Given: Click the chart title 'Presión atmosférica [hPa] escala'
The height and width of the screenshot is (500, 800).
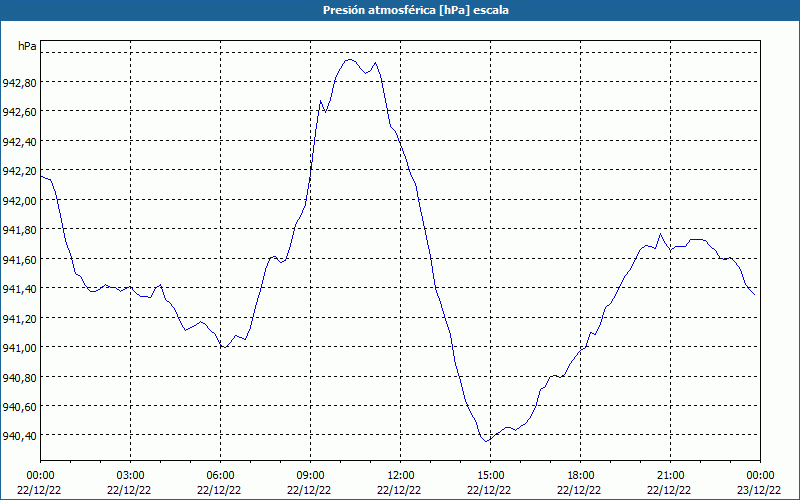Looking at the screenshot, I should (x=416, y=10).
